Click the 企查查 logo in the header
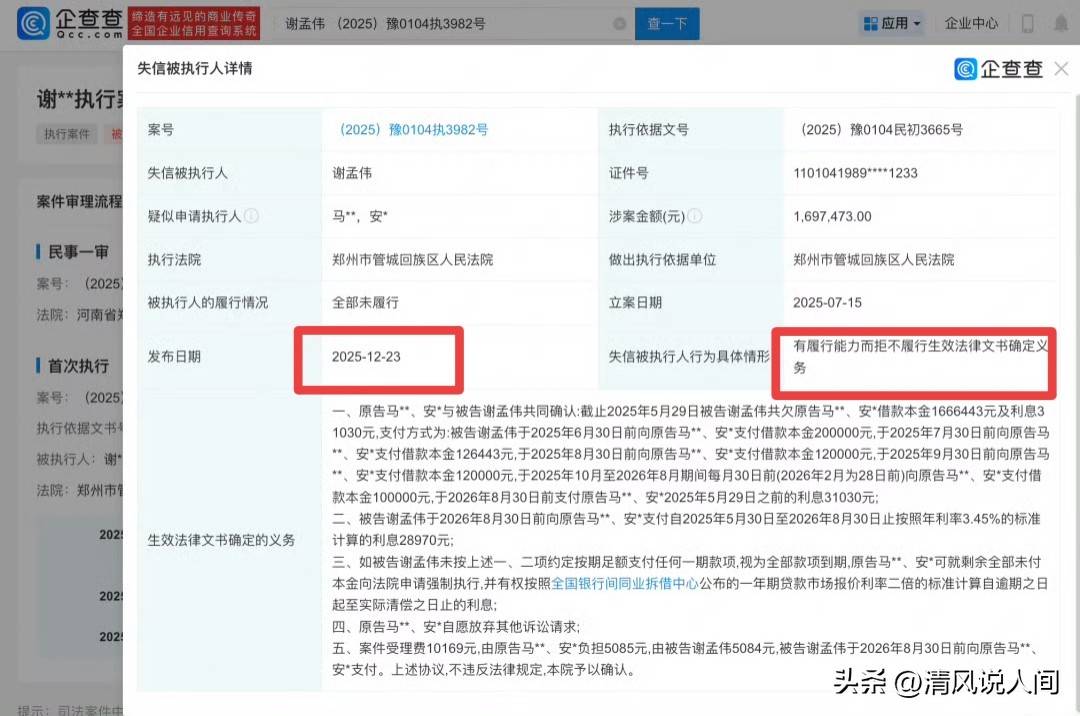The width and height of the screenshot is (1080, 716). click(70, 23)
